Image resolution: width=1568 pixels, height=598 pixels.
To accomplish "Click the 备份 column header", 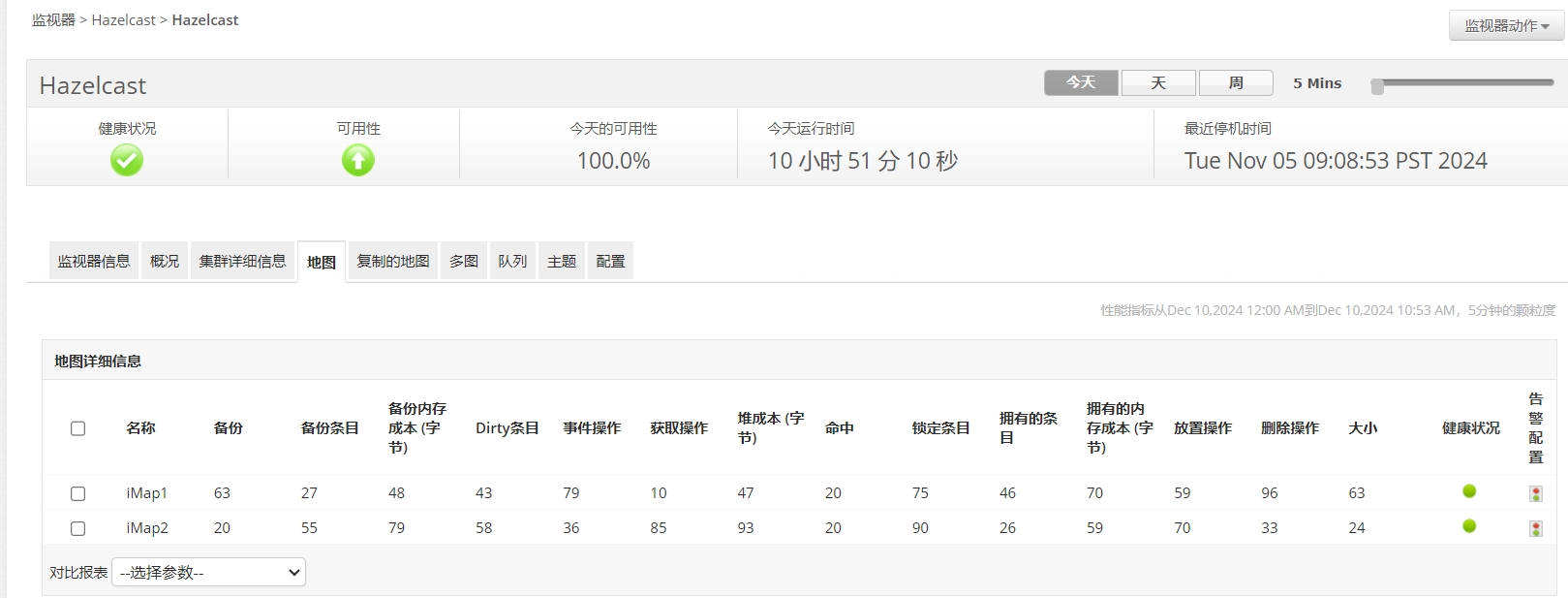I will pos(229,427).
